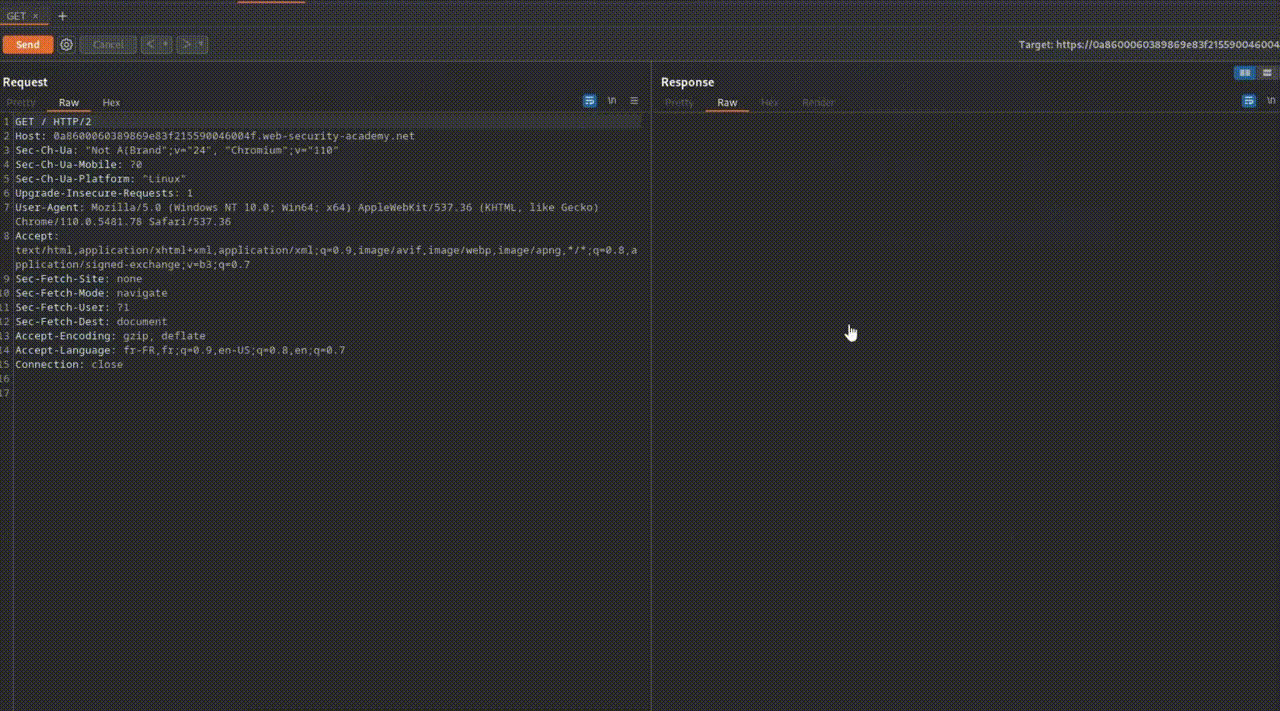Switch Request view to Hex tab
The image size is (1280, 711).
(111, 102)
